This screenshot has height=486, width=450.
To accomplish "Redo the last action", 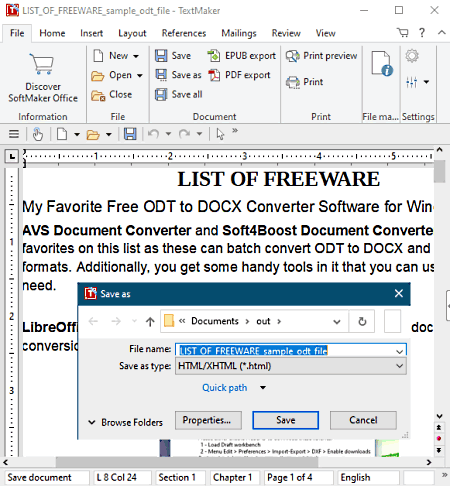I will pyautogui.click(x=184, y=134).
